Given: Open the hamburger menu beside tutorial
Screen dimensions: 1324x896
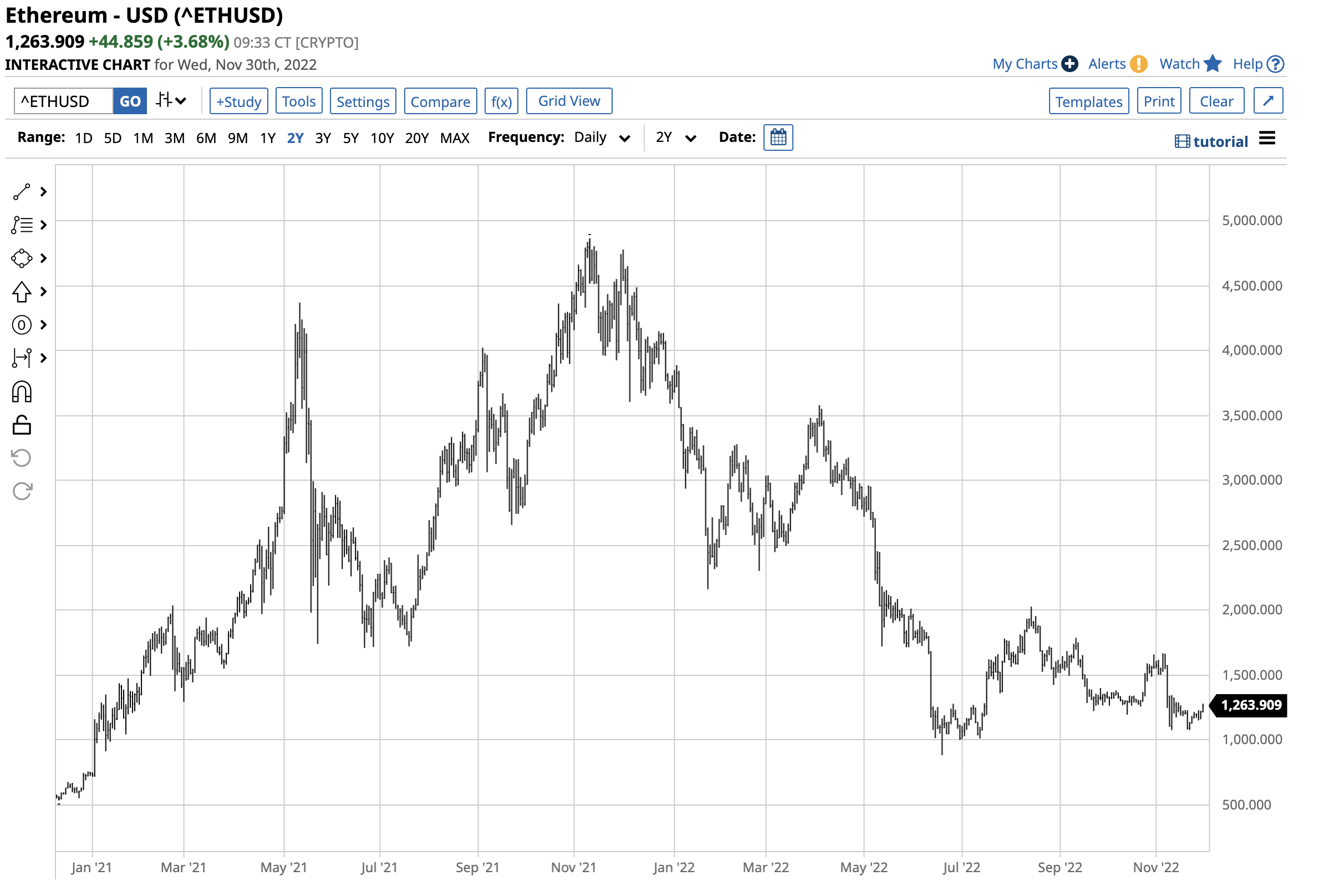Looking at the screenshot, I should (x=1267, y=139).
